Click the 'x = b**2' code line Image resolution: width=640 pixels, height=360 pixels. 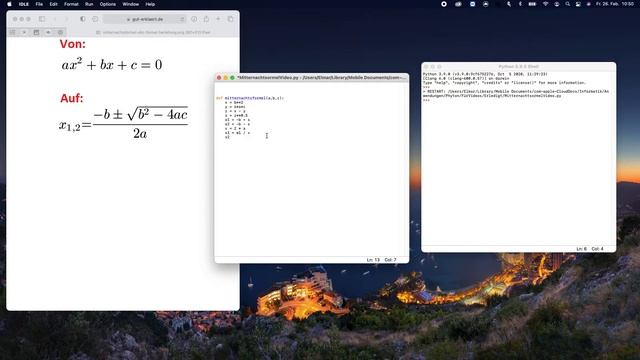[234, 102]
